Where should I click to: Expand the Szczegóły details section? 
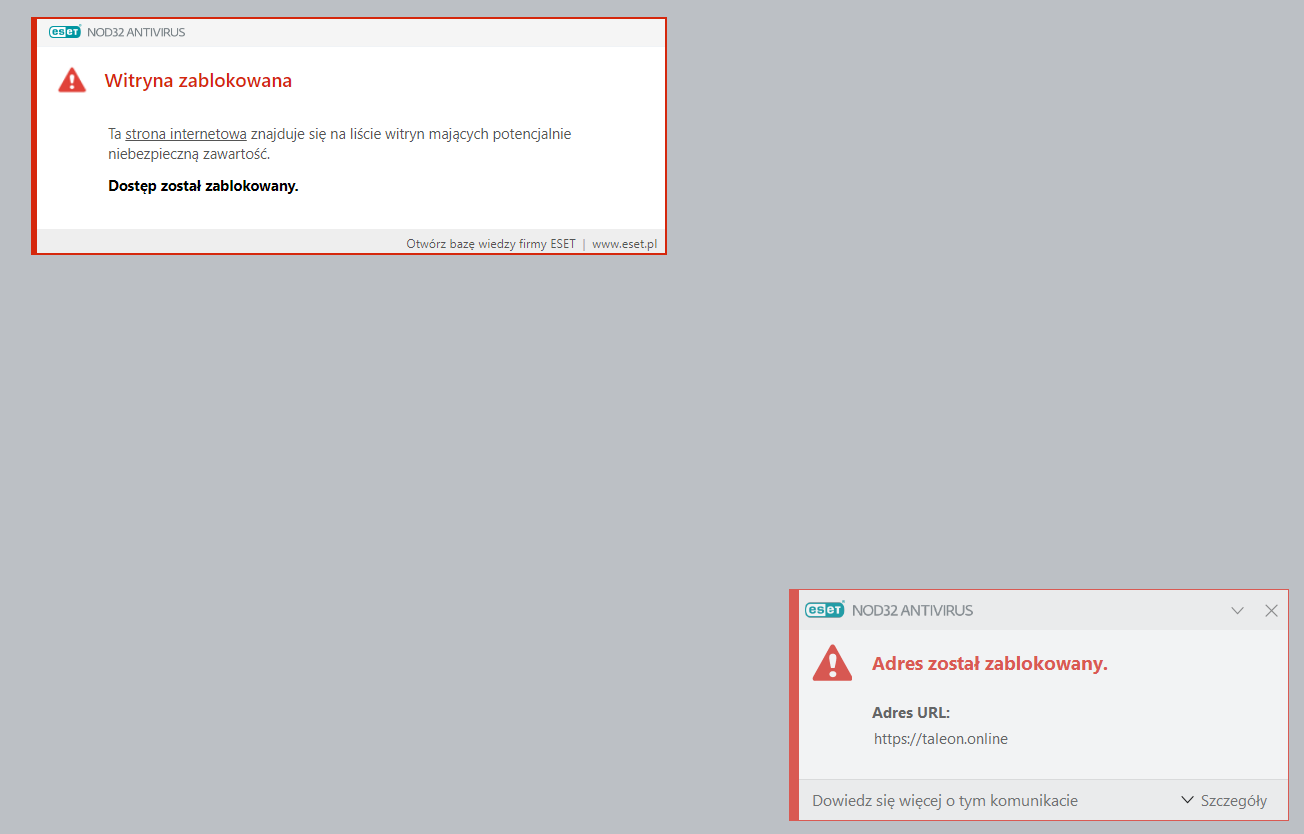point(1224,800)
